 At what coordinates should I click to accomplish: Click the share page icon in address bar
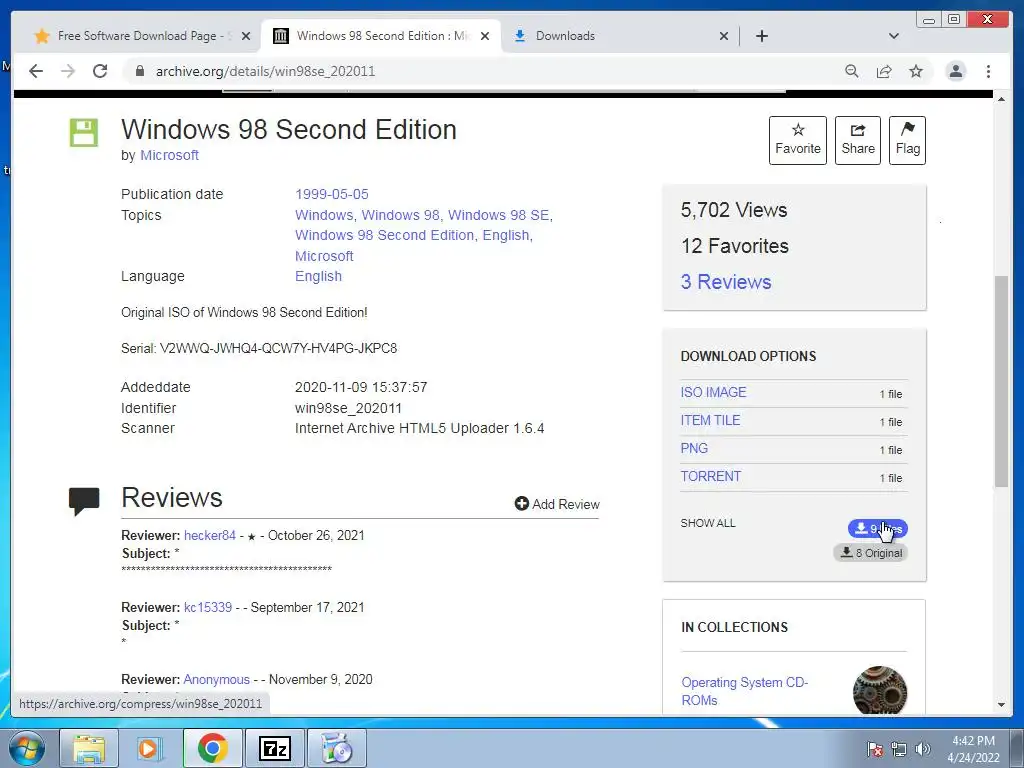[x=884, y=71]
